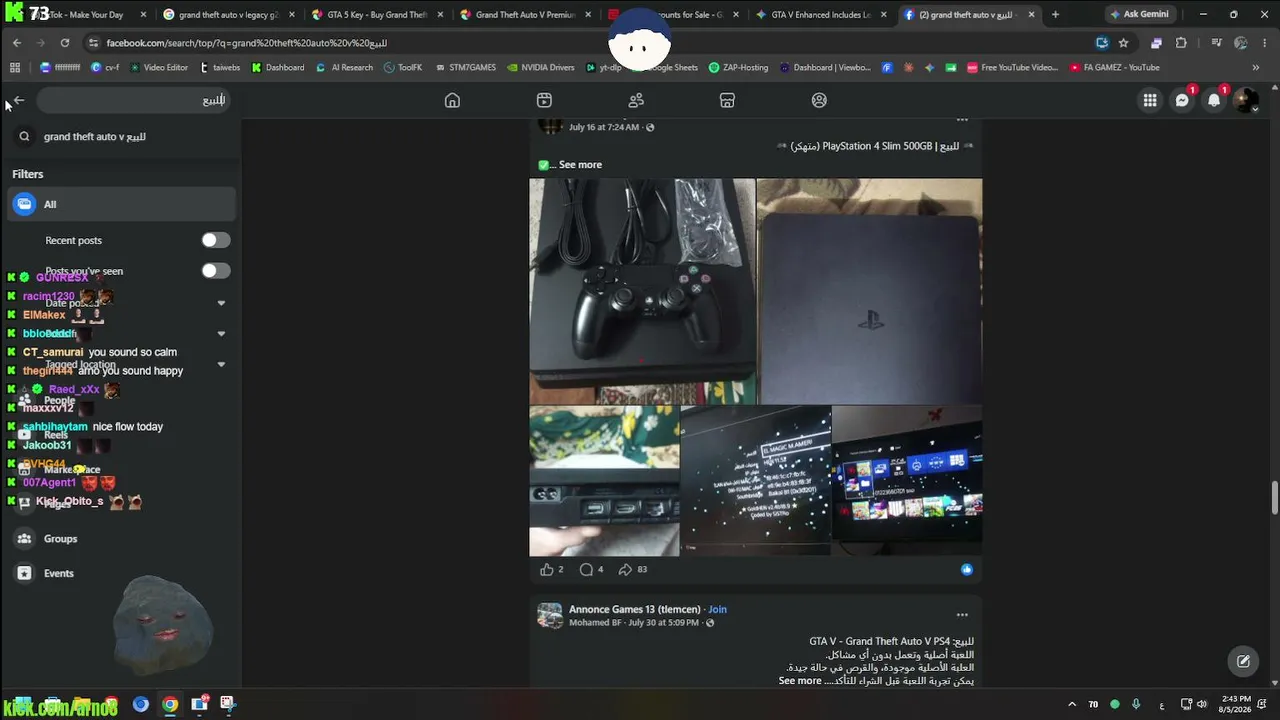Select the Events filter
This screenshot has height=720, width=1280.
pos(122,573)
